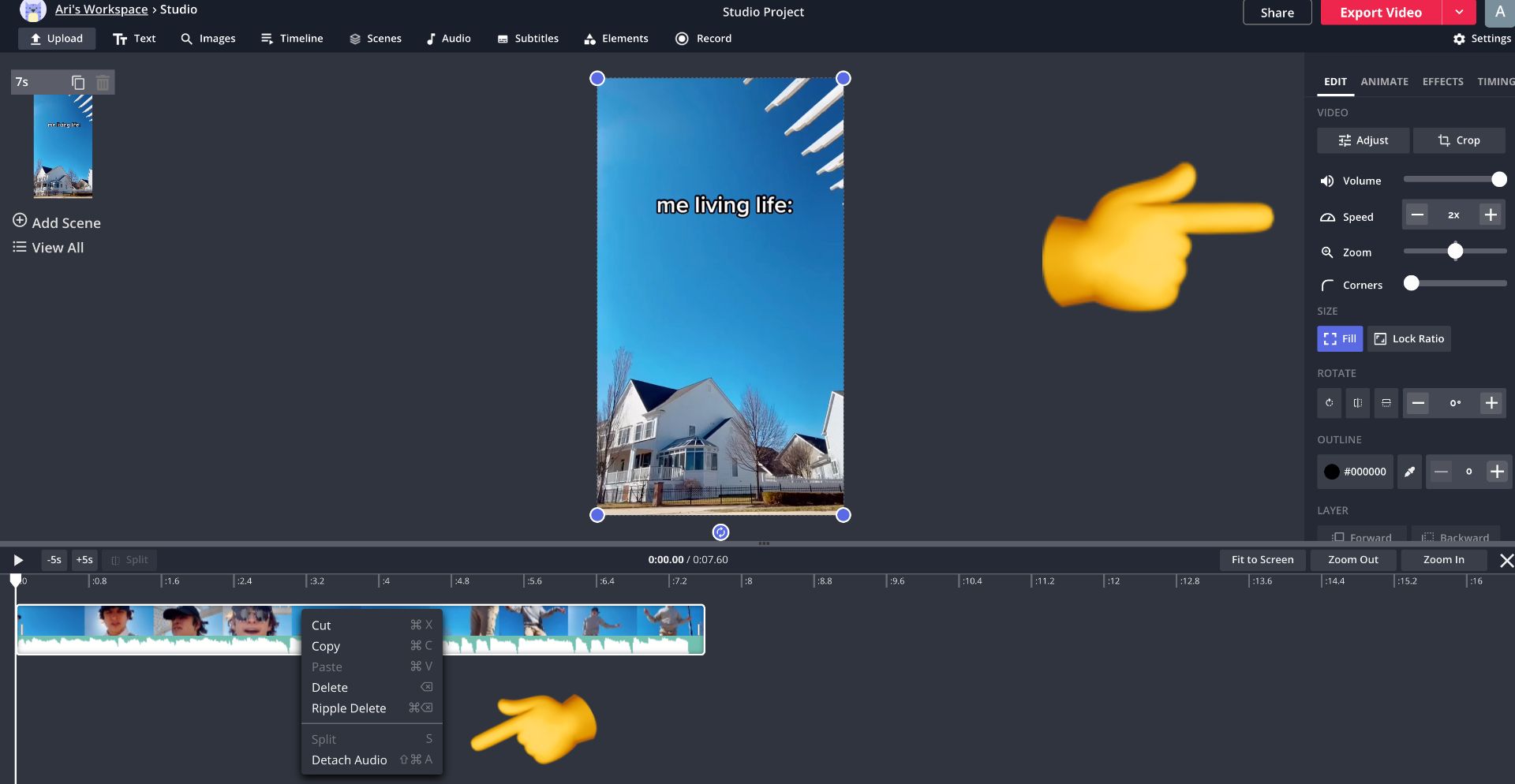This screenshot has width=1515, height=784.
Task: Increase video speed with plus button
Action: (1490, 215)
